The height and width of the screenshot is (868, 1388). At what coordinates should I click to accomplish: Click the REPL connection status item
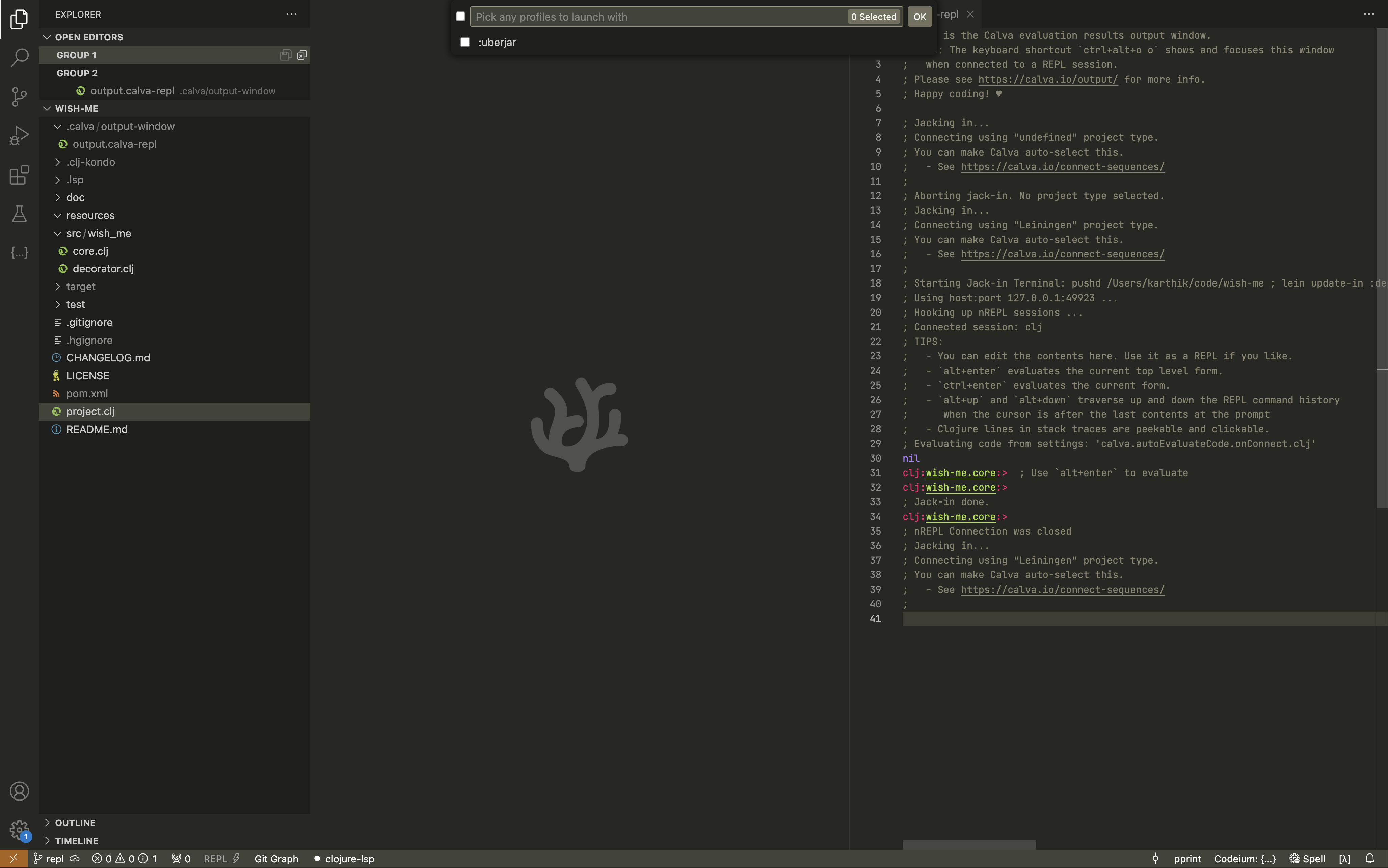pyautogui.click(x=221, y=858)
